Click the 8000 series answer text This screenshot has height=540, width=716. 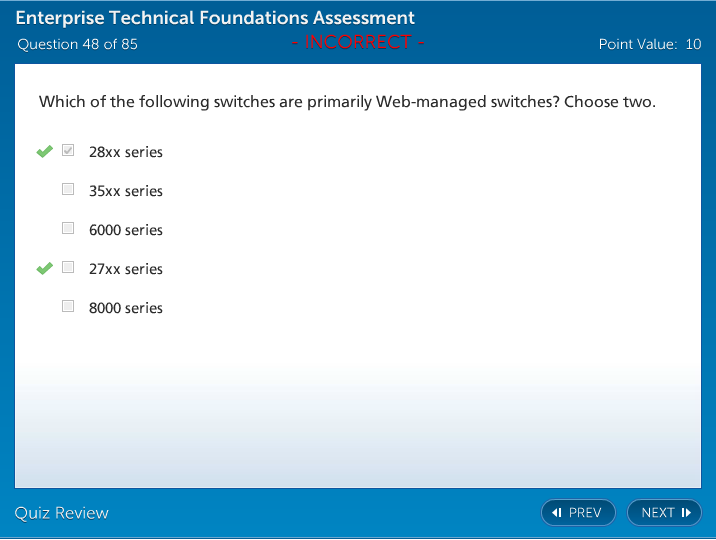tap(126, 308)
